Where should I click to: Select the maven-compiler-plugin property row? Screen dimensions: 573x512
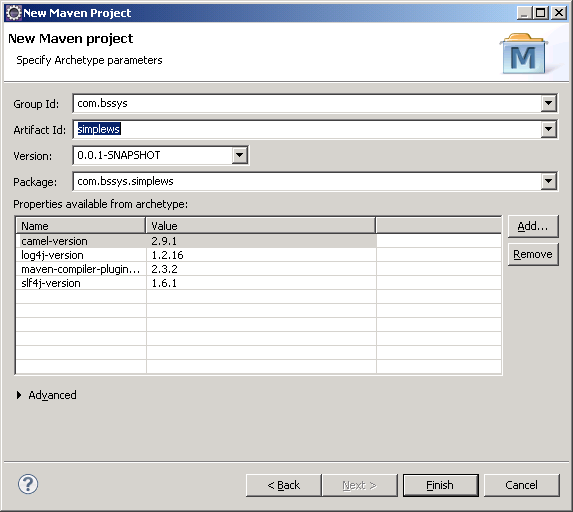click(259, 269)
